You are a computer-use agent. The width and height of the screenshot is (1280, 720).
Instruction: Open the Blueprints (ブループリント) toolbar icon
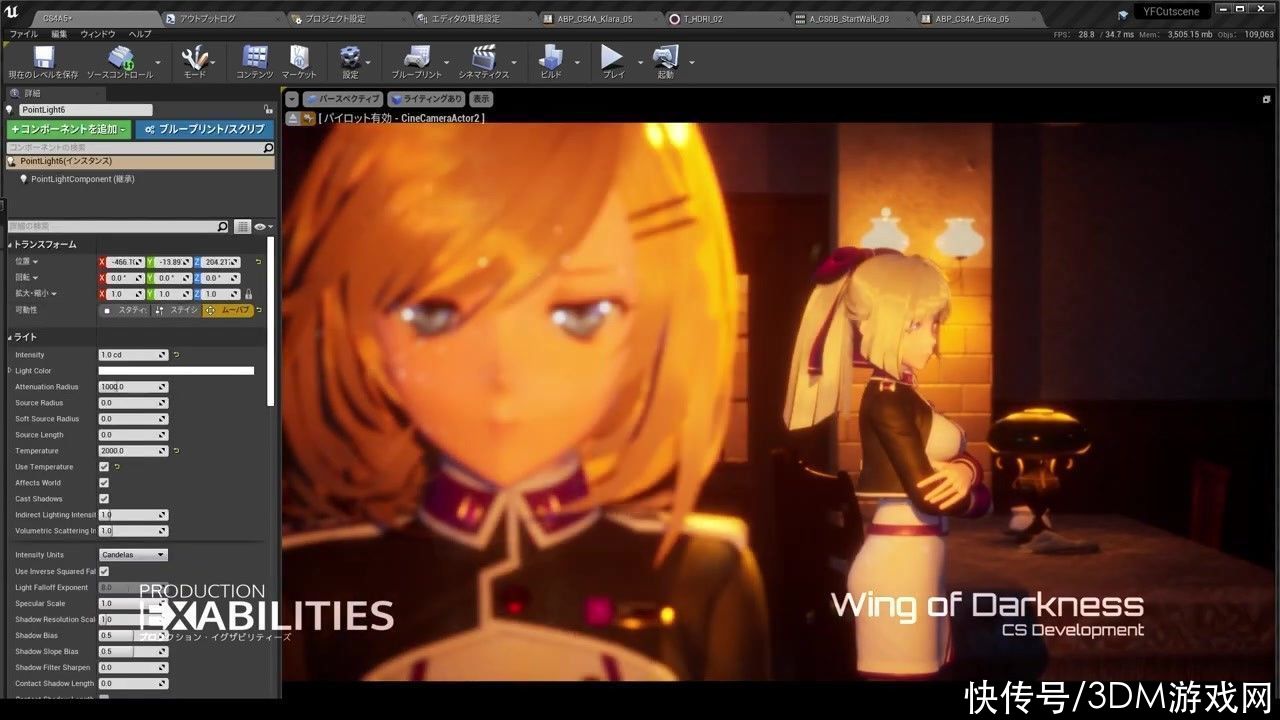[x=416, y=57]
